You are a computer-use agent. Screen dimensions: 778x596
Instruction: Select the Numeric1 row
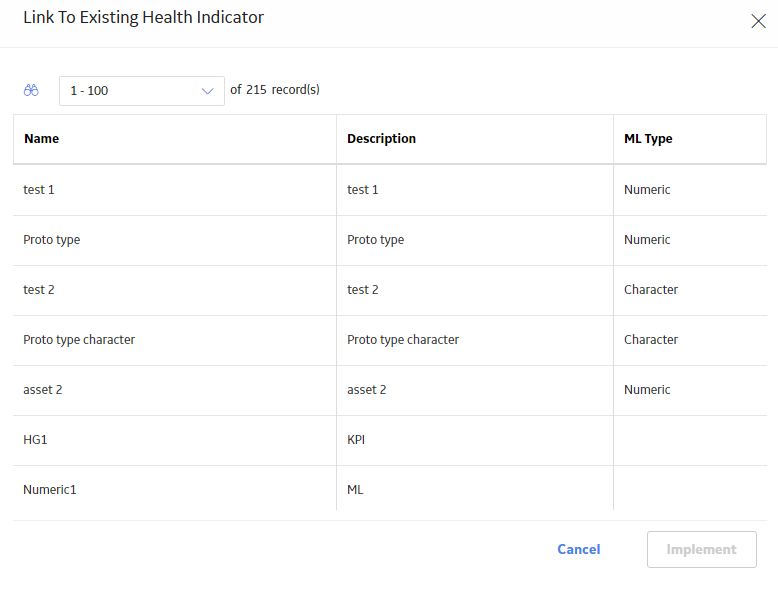pyautogui.click(x=389, y=490)
